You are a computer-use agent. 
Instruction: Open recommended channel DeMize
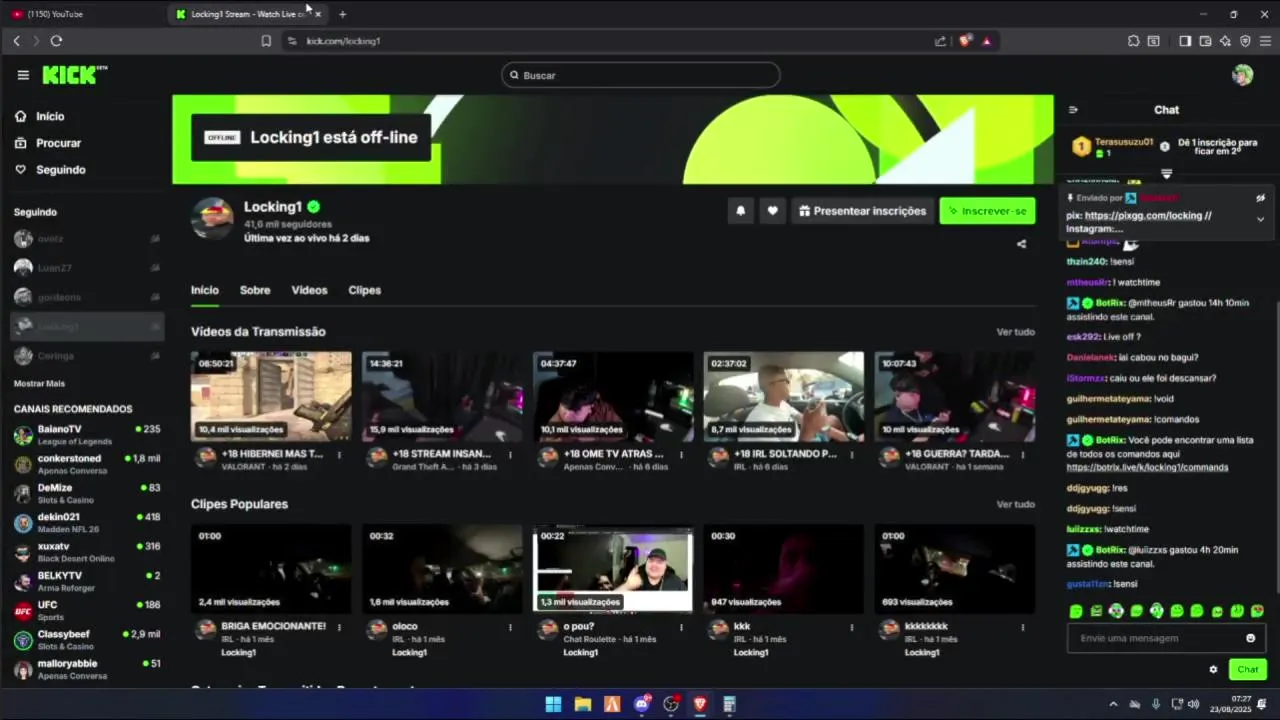(87, 493)
